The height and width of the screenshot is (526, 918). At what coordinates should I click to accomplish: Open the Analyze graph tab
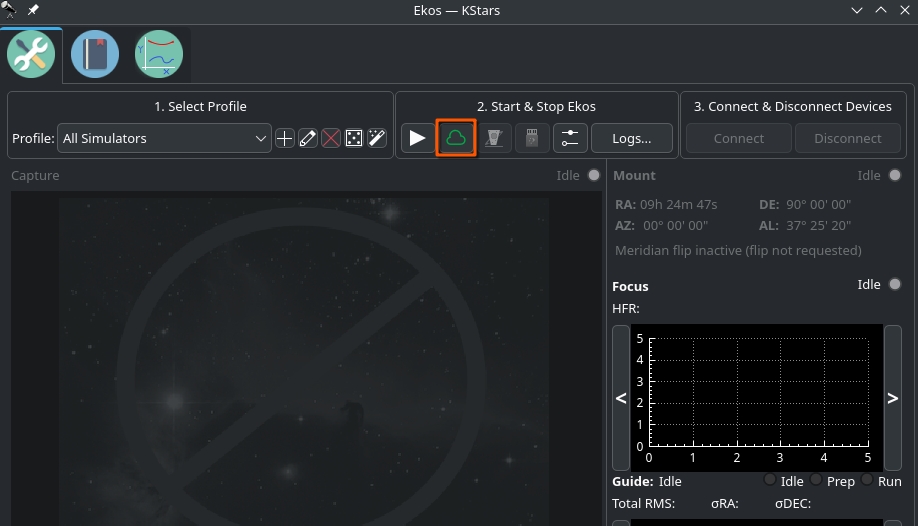click(159, 54)
